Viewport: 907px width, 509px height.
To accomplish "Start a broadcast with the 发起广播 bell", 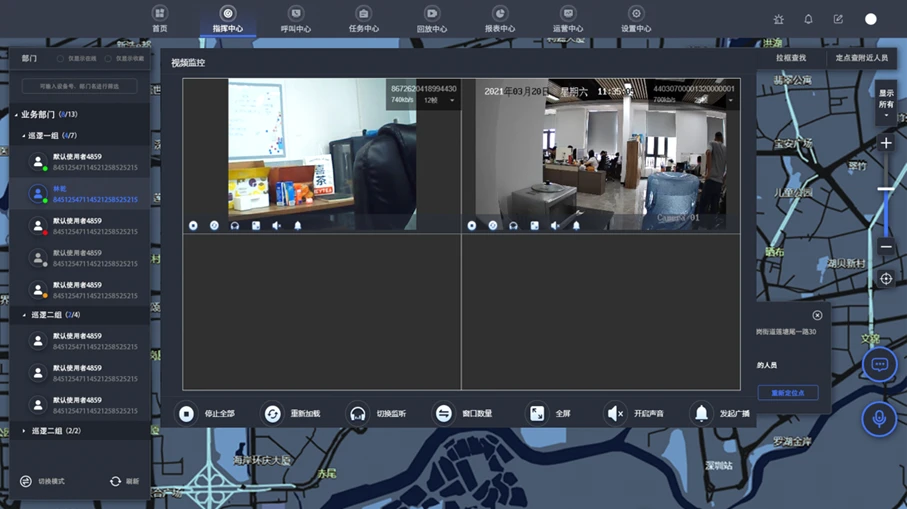I will click(x=701, y=413).
